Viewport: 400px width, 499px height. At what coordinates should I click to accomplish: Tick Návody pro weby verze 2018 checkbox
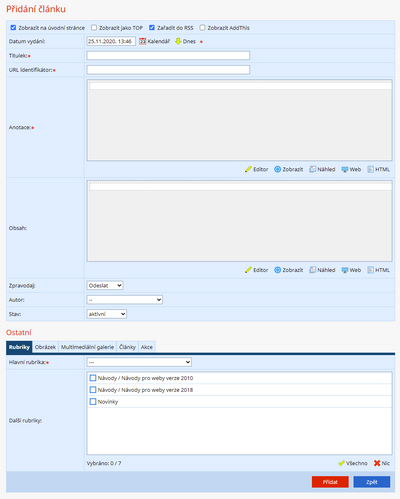pyautogui.click(x=93, y=390)
